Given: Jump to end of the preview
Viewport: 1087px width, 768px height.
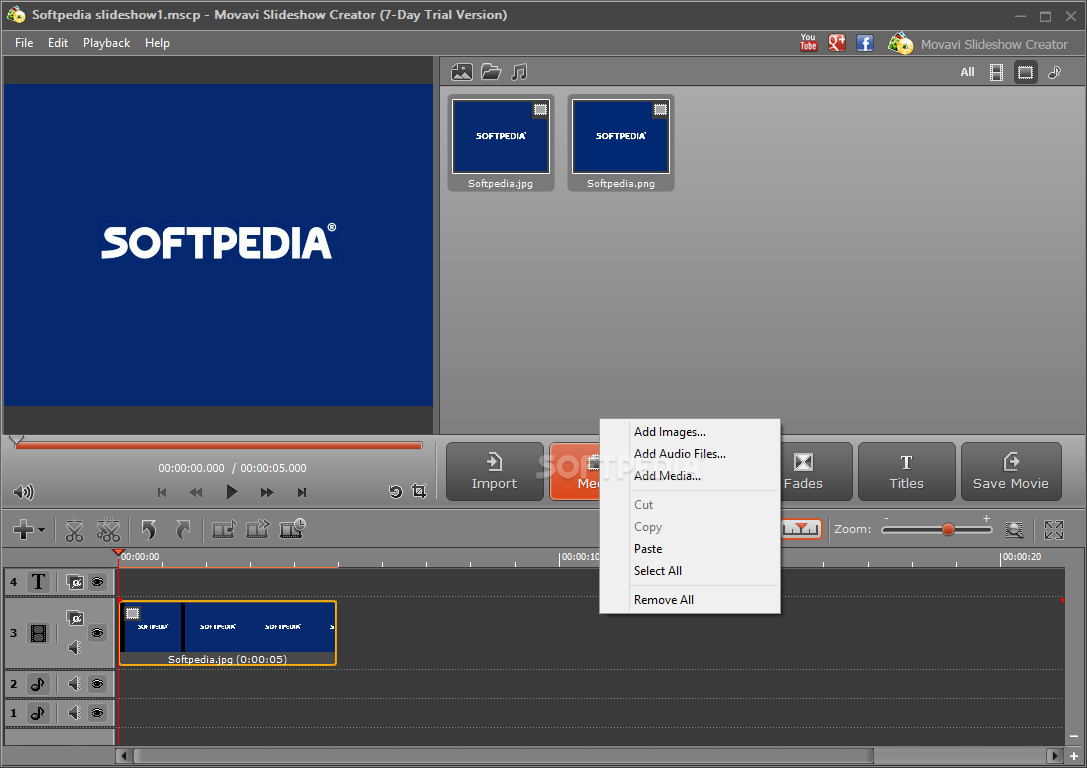Looking at the screenshot, I should click(302, 493).
